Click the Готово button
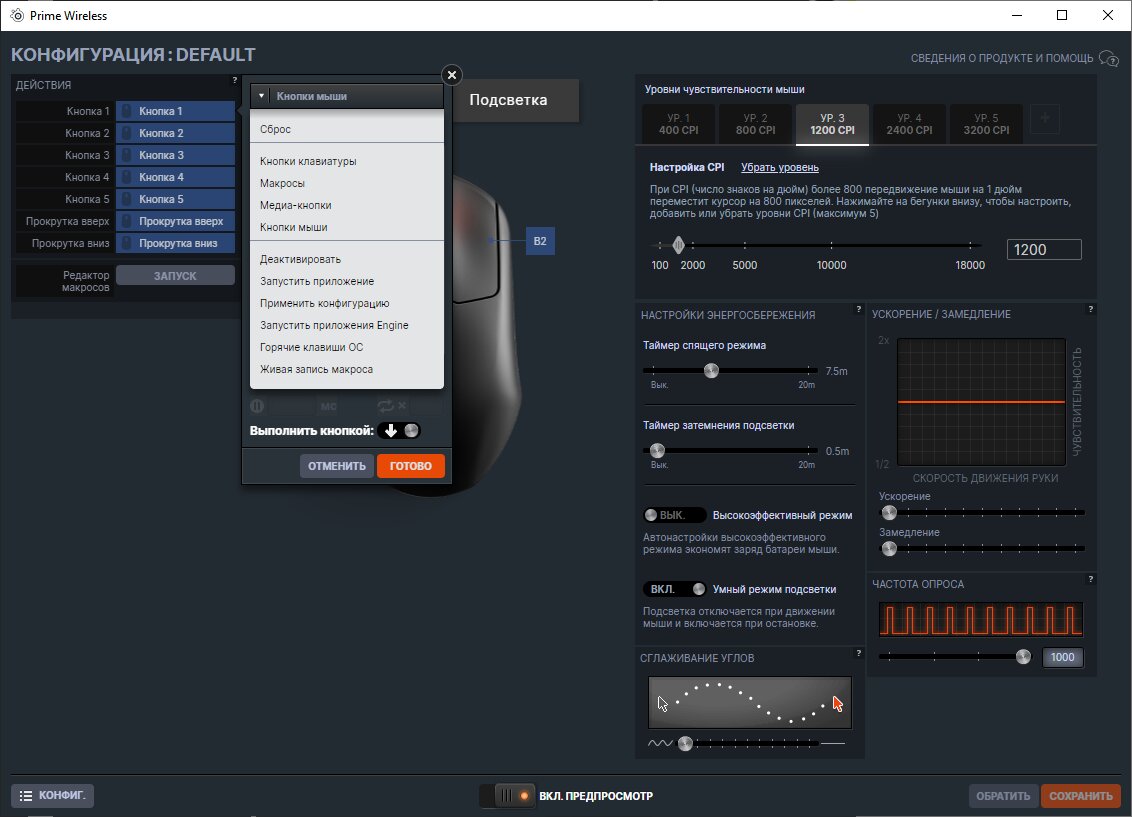This screenshot has width=1132, height=817. [x=411, y=466]
